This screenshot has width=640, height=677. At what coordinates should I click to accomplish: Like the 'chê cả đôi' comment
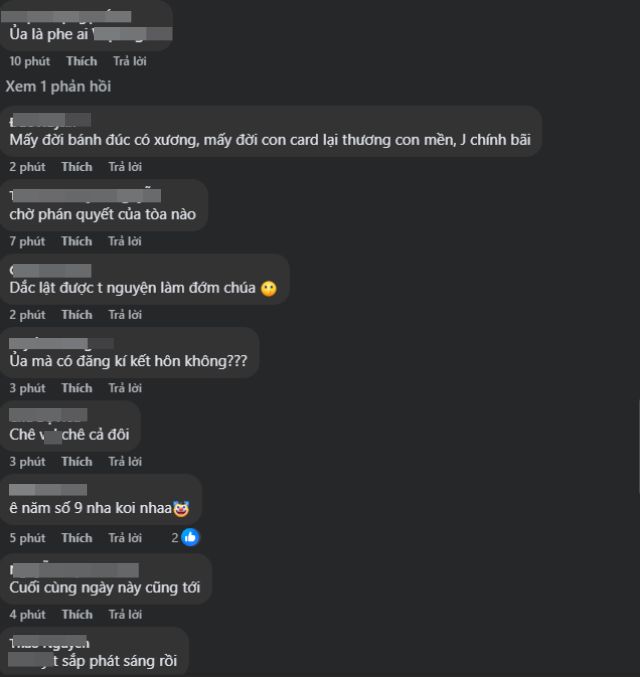77,462
